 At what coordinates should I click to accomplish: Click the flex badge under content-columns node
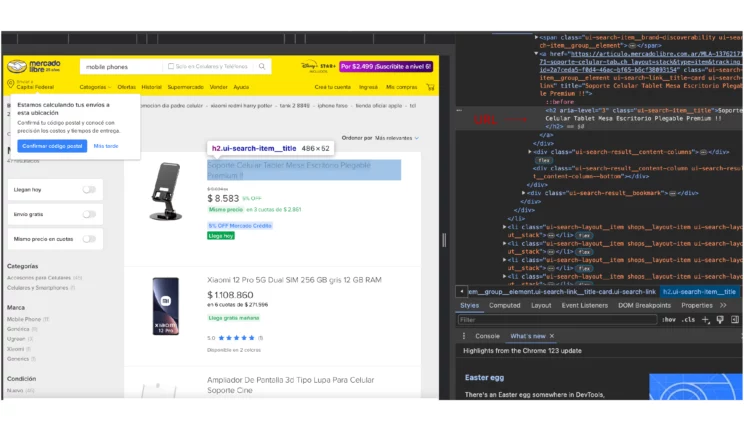coord(544,160)
